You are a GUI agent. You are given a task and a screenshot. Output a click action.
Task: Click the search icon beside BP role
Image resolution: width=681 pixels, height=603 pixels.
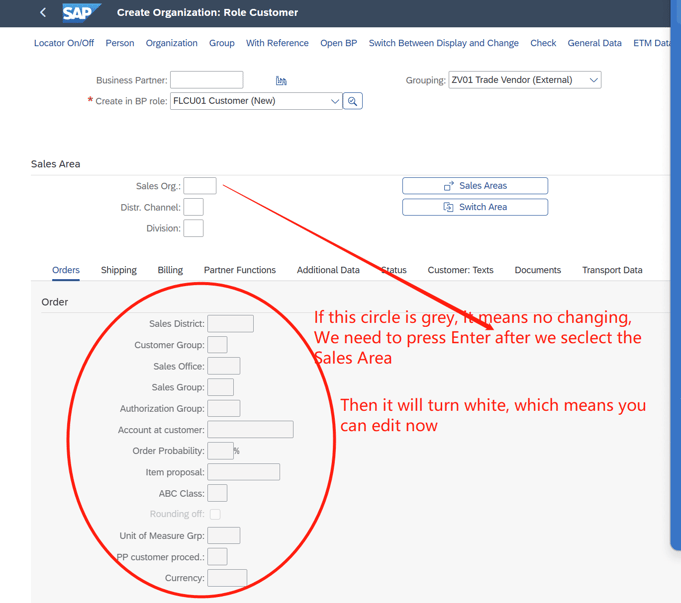[352, 101]
